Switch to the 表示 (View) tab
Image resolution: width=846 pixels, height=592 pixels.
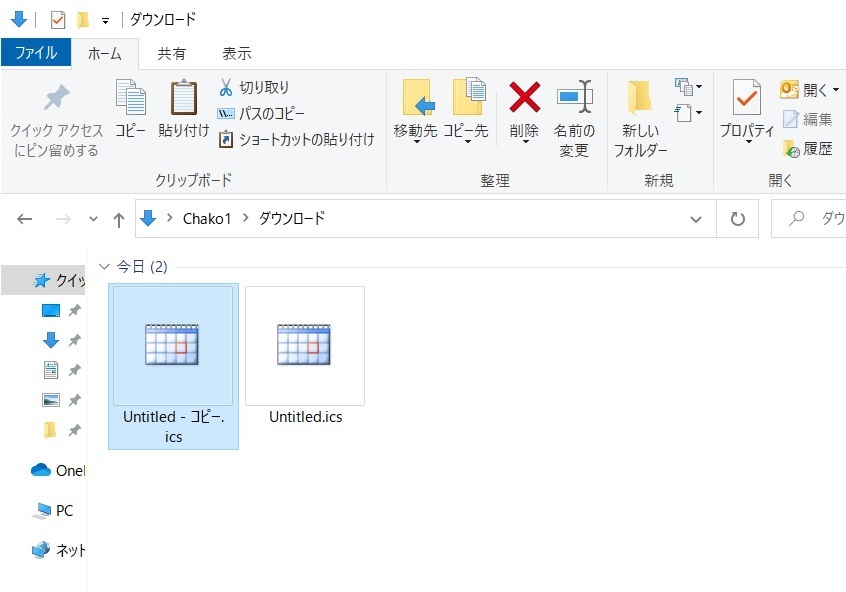pos(236,53)
